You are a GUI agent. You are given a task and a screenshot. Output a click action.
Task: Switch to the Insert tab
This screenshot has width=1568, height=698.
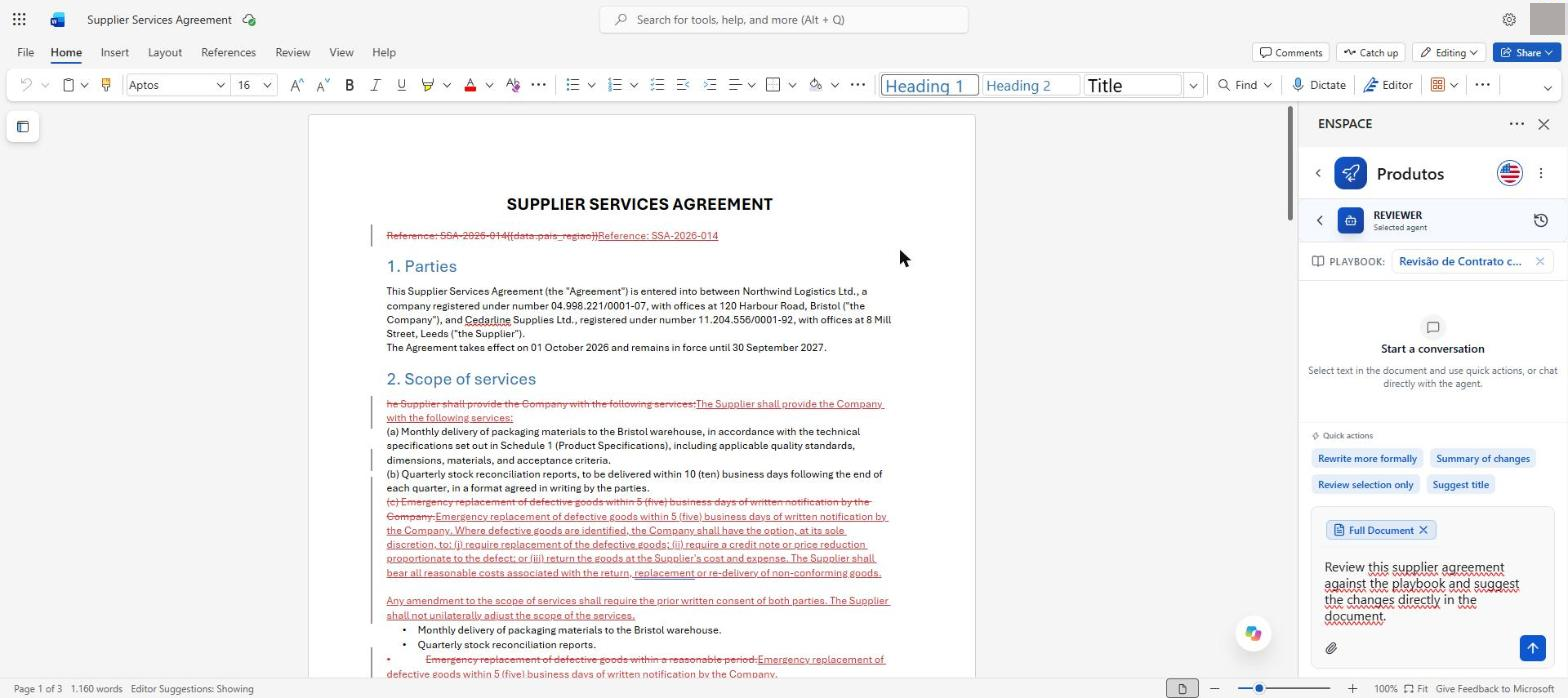tap(114, 52)
